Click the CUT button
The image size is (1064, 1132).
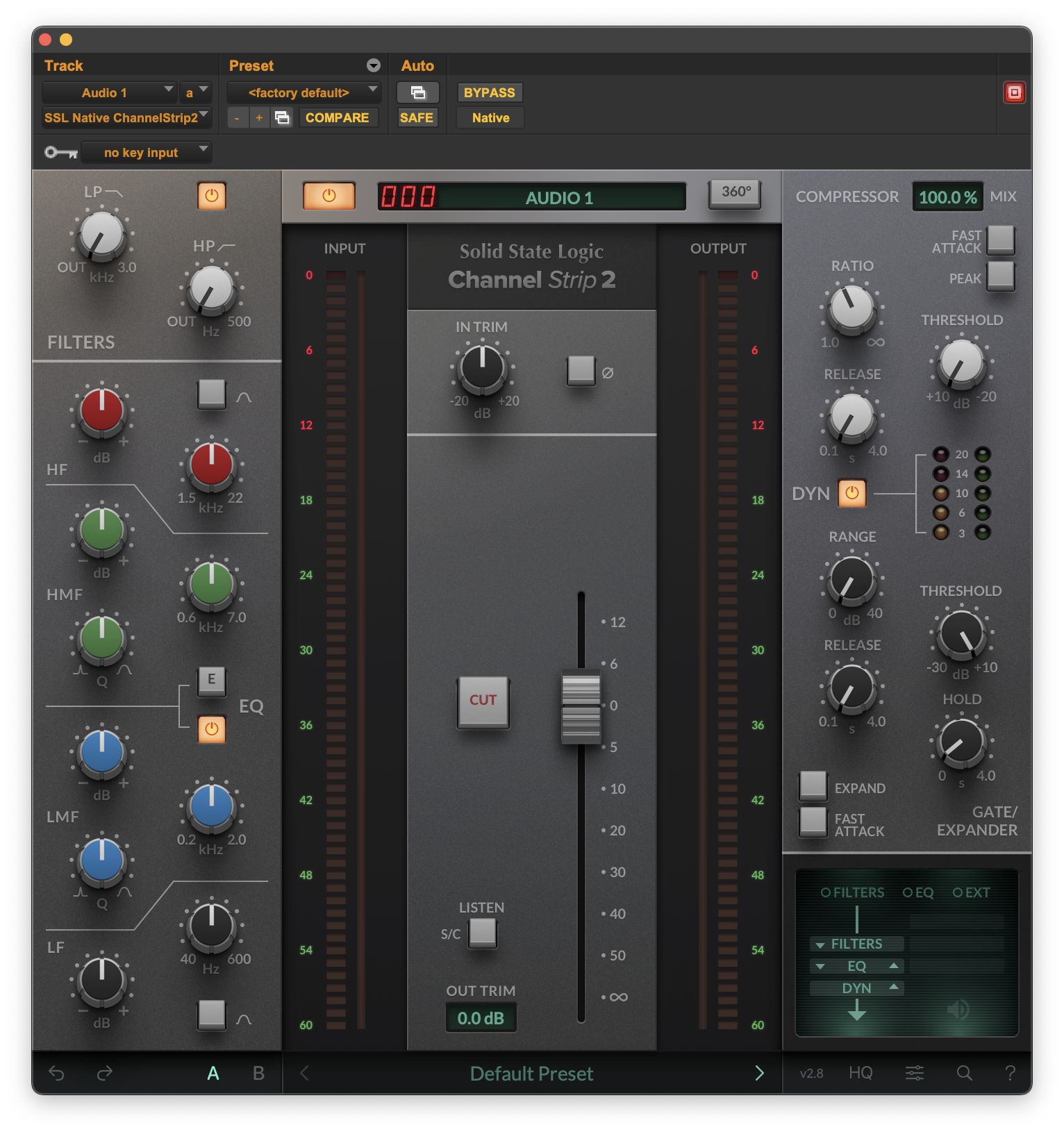click(x=483, y=701)
